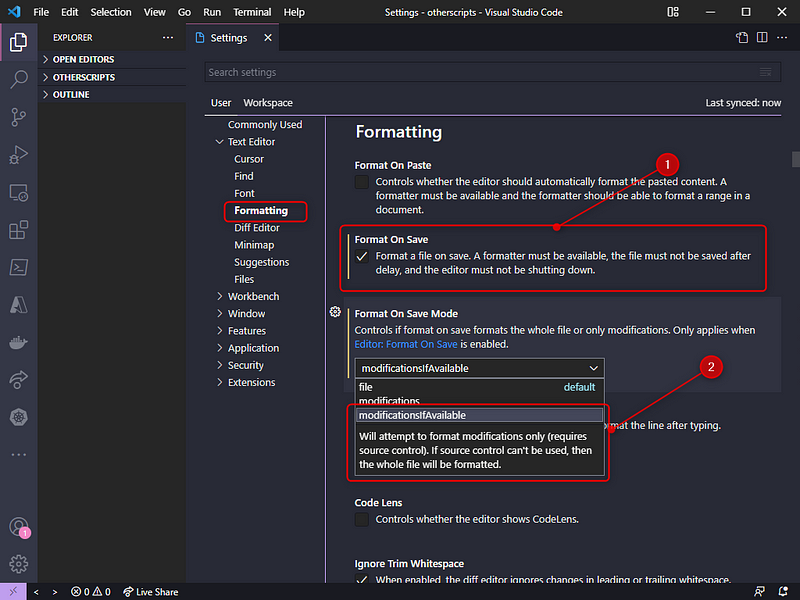800x600 pixels.
Task: Open the Search view in activity bar
Action: pyautogui.click(x=18, y=79)
